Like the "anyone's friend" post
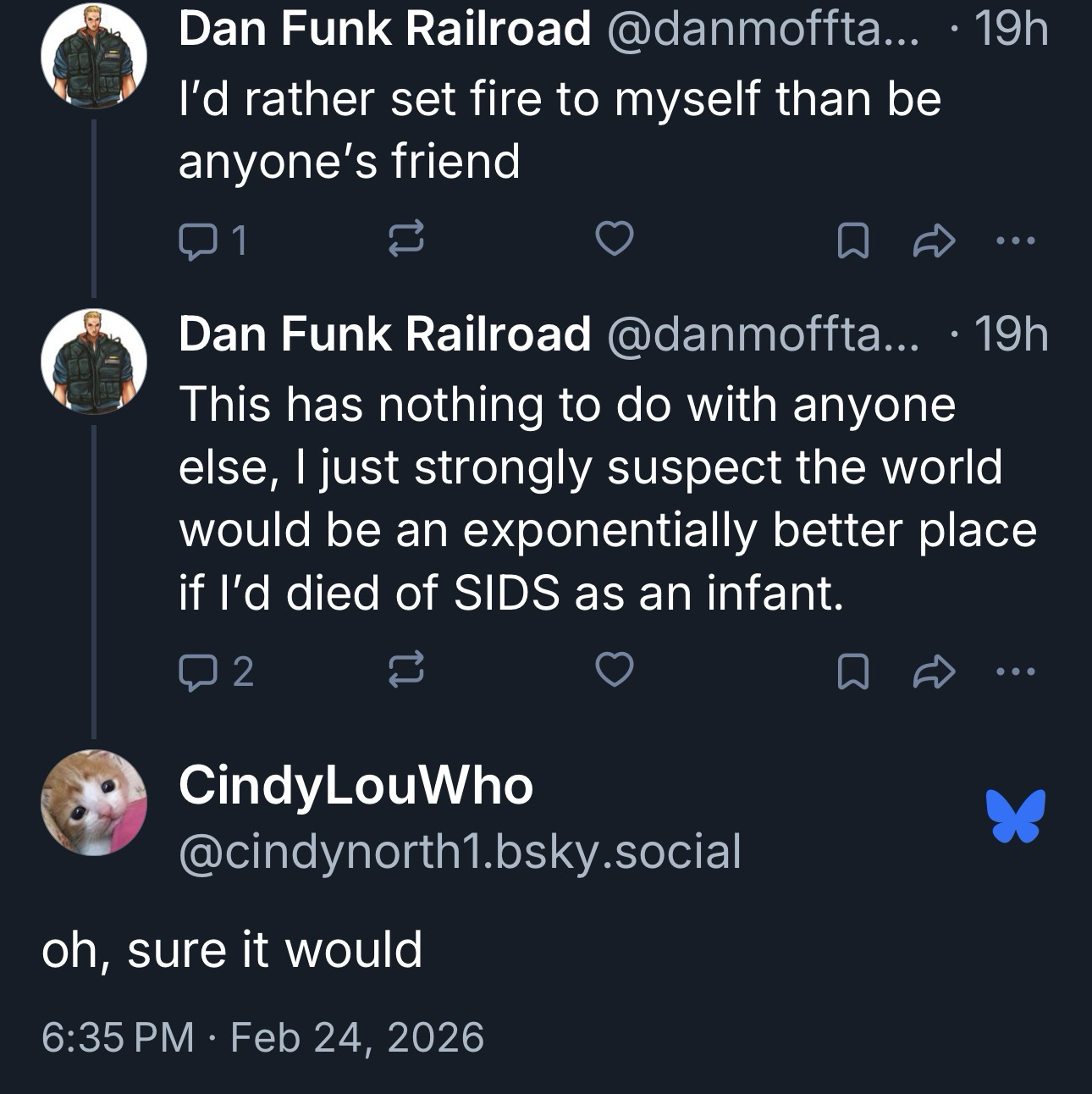1092x1094 pixels. click(x=615, y=242)
